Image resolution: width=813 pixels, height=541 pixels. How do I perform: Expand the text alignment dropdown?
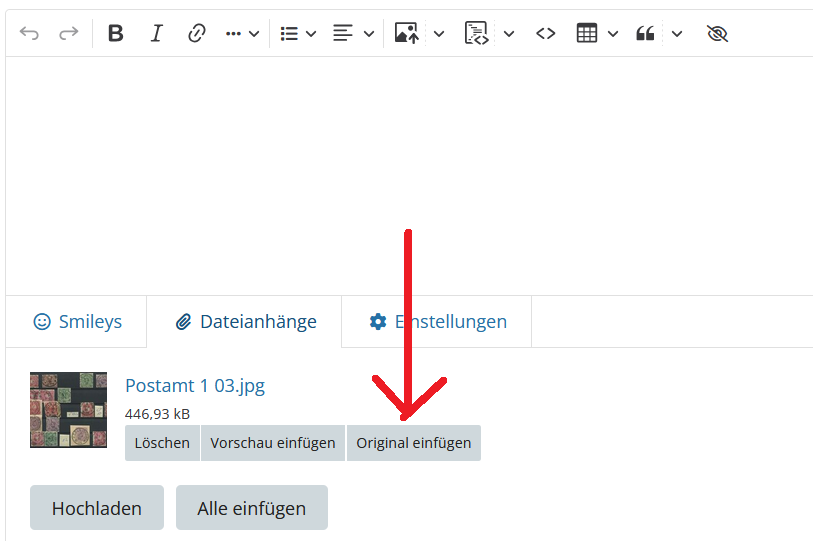pyautogui.click(x=368, y=34)
